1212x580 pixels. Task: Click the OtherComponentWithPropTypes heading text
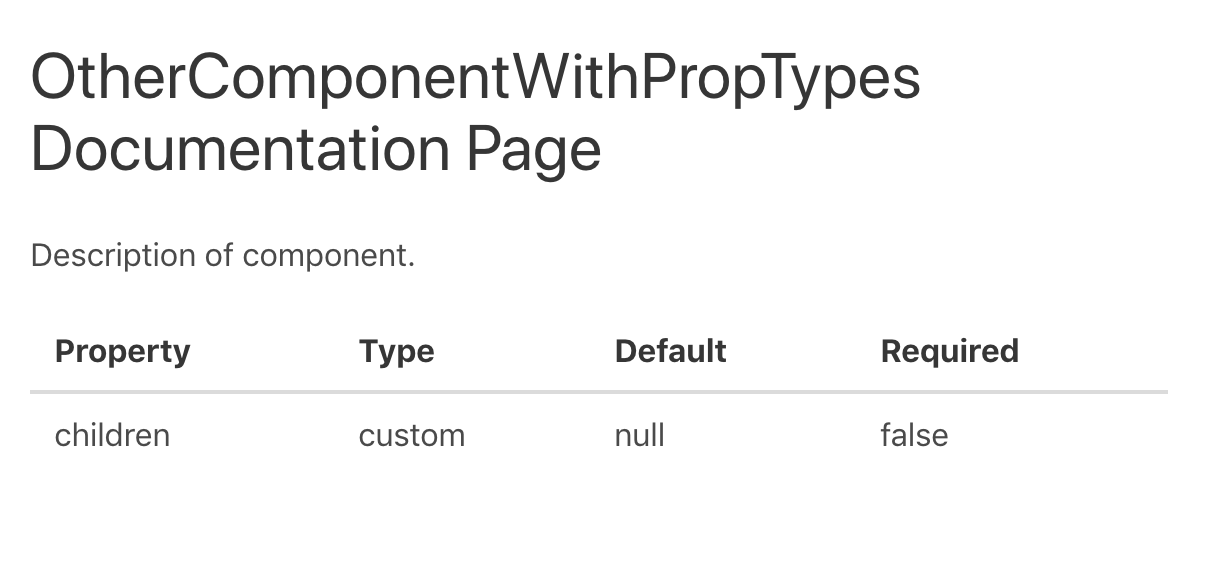(476, 79)
